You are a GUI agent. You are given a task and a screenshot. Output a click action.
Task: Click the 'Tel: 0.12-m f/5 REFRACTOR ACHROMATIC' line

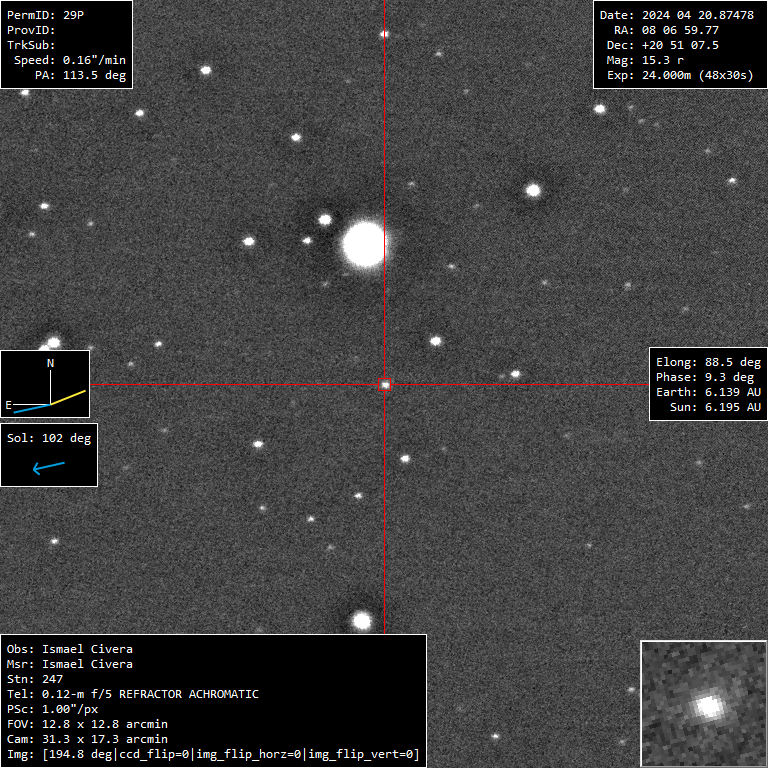[133, 694]
